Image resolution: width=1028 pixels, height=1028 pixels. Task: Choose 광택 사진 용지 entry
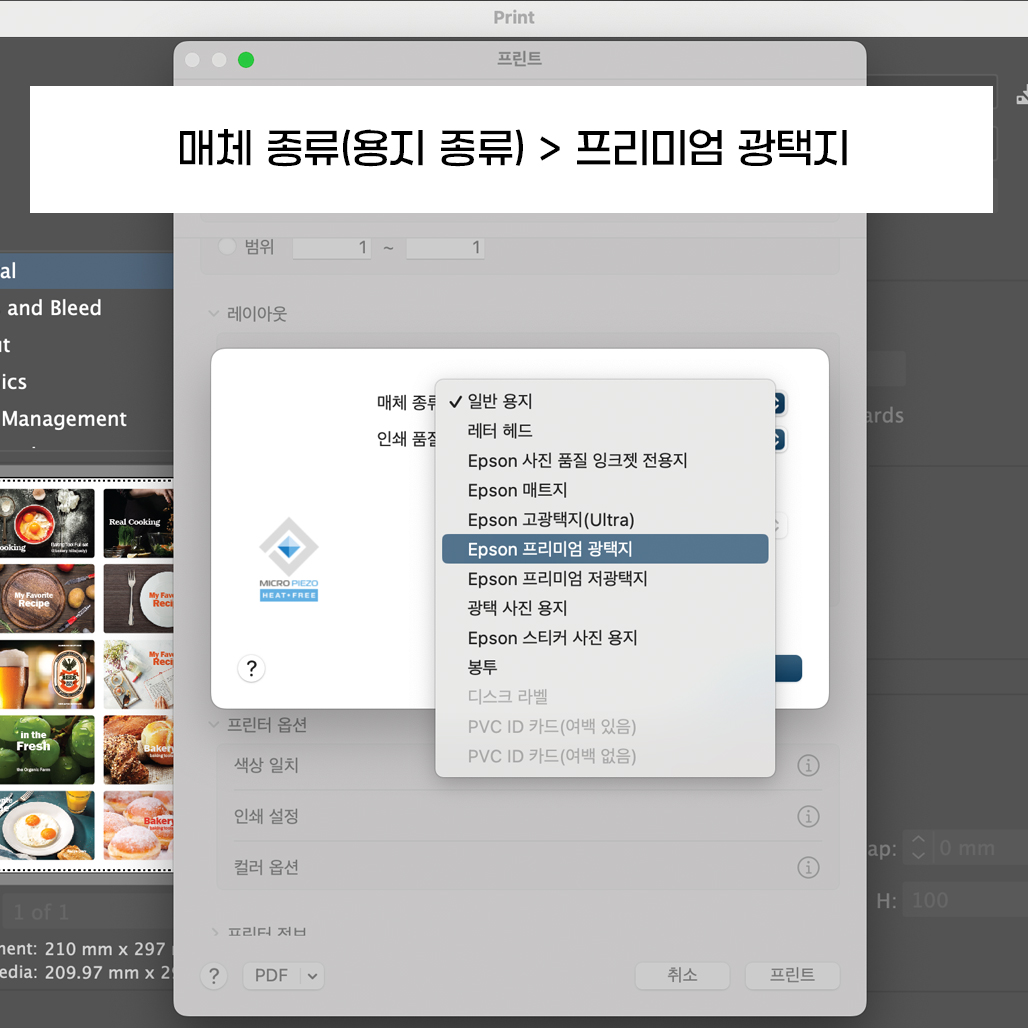pyautogui.click(x=604, y=608)
